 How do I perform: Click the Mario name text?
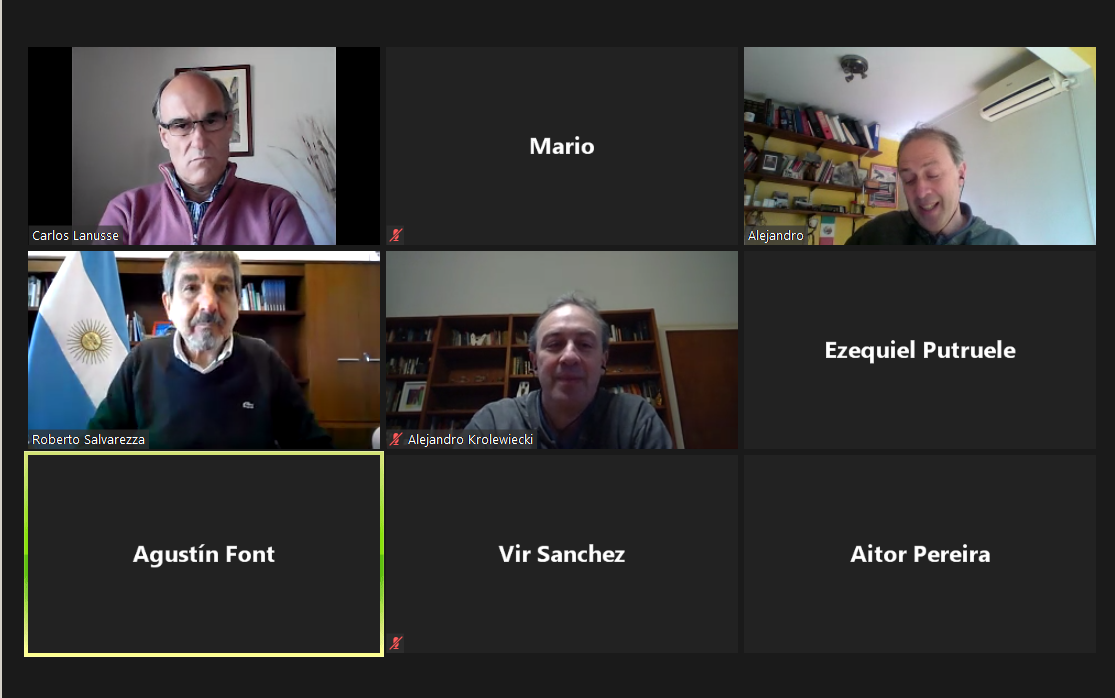562,146
